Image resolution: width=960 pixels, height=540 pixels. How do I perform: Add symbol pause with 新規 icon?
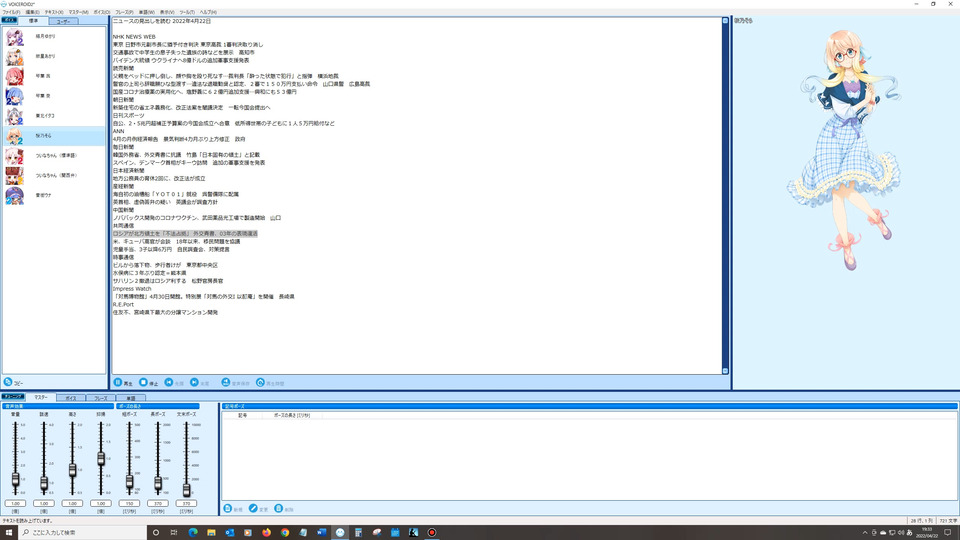(228, 509)
